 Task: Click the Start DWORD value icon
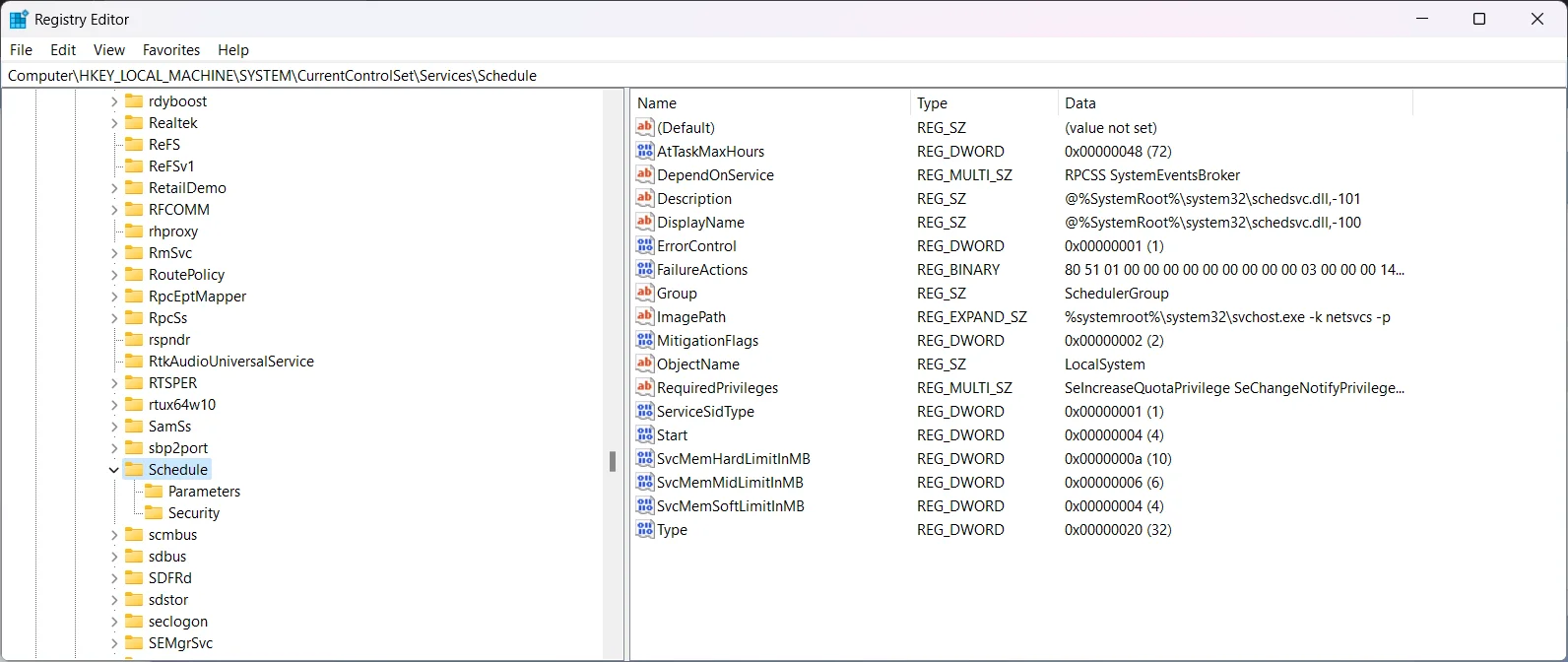[645, 434]
